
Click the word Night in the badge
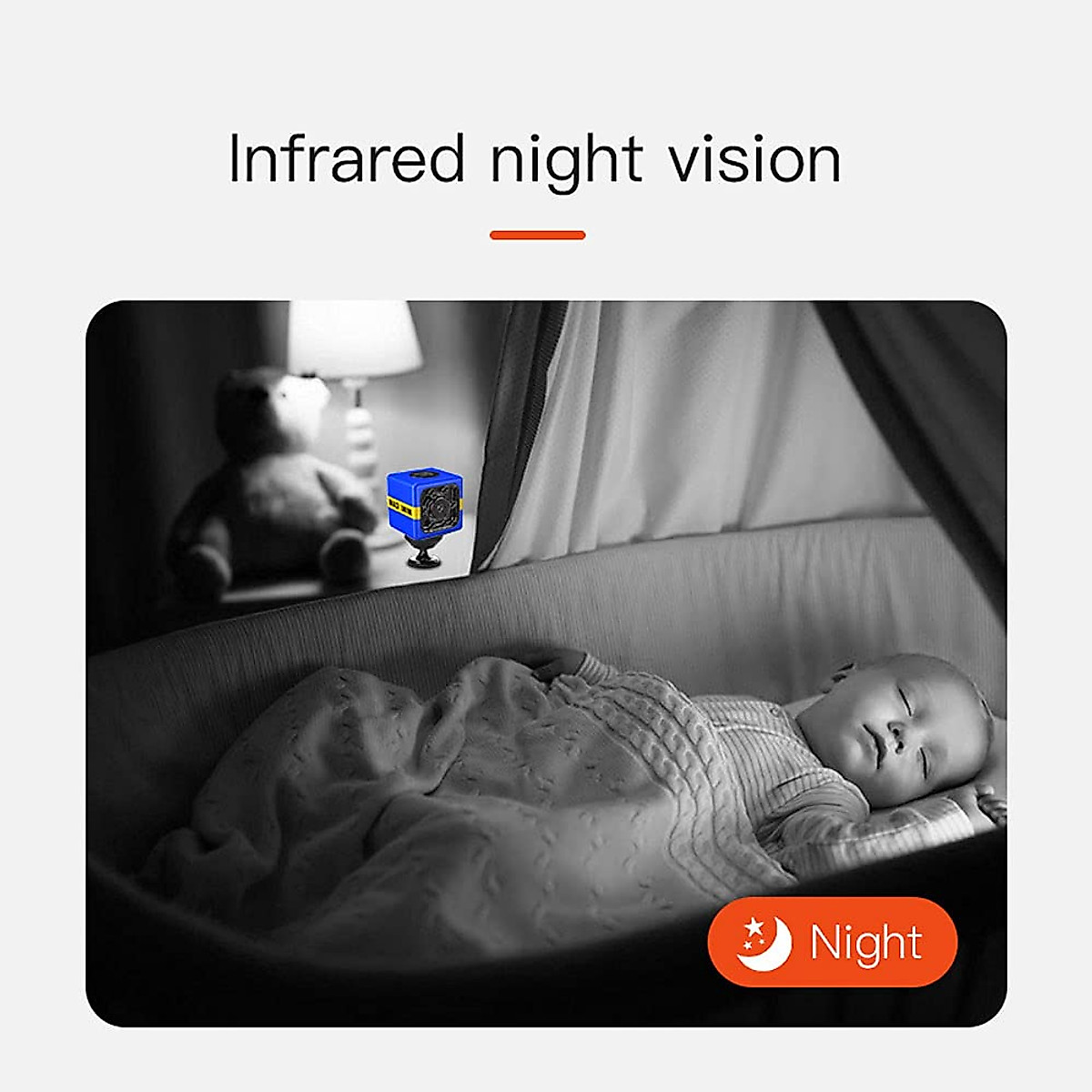pos(866,944)
